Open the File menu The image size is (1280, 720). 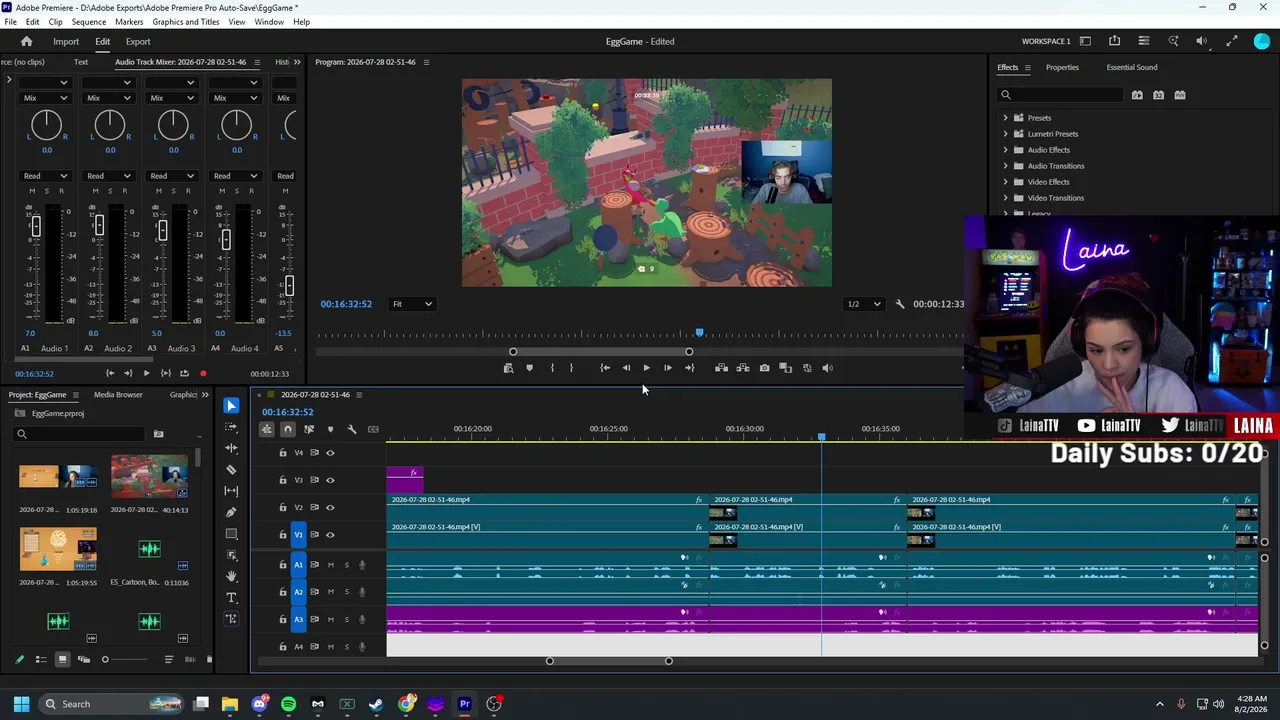click(x=10, y=22)
